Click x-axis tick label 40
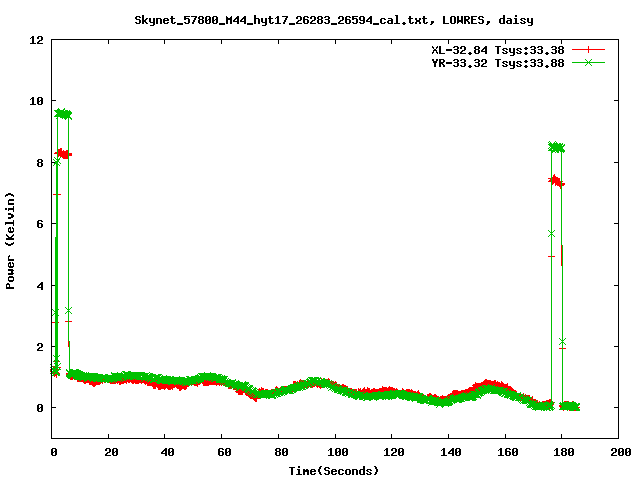Screen dimensions: 640x480 [x=167, y=452]
